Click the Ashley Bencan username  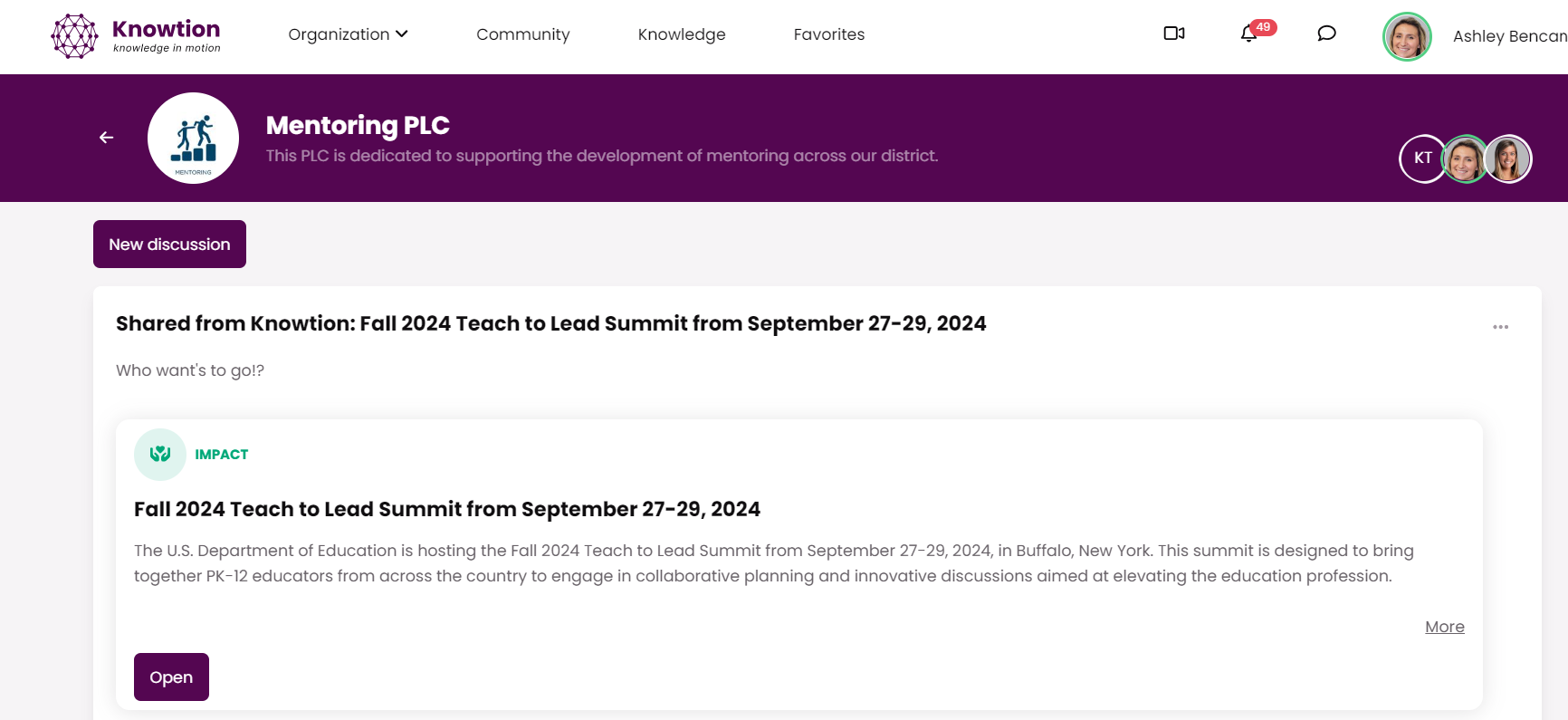(x=1509, y=36)
